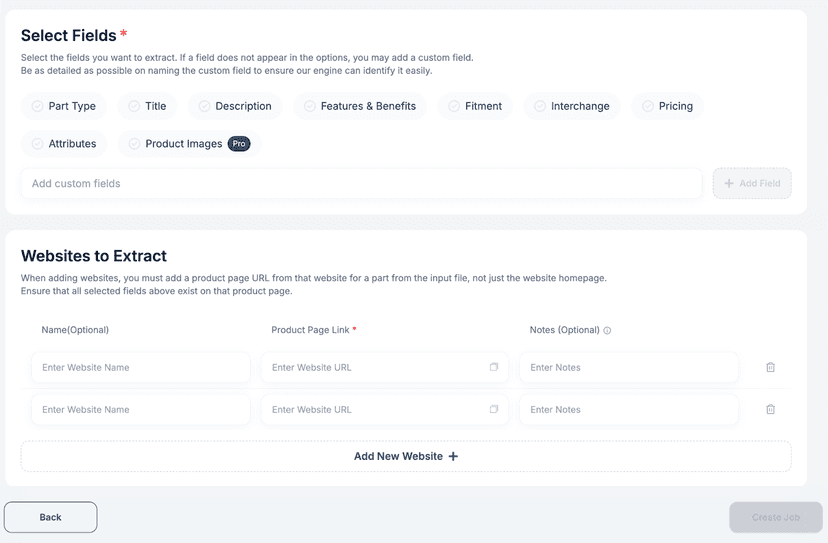Image resolution: width=828 pixels, height=543 pixels.
Task: Focus the Add custom fields input
Action: [x=362, y=183]
